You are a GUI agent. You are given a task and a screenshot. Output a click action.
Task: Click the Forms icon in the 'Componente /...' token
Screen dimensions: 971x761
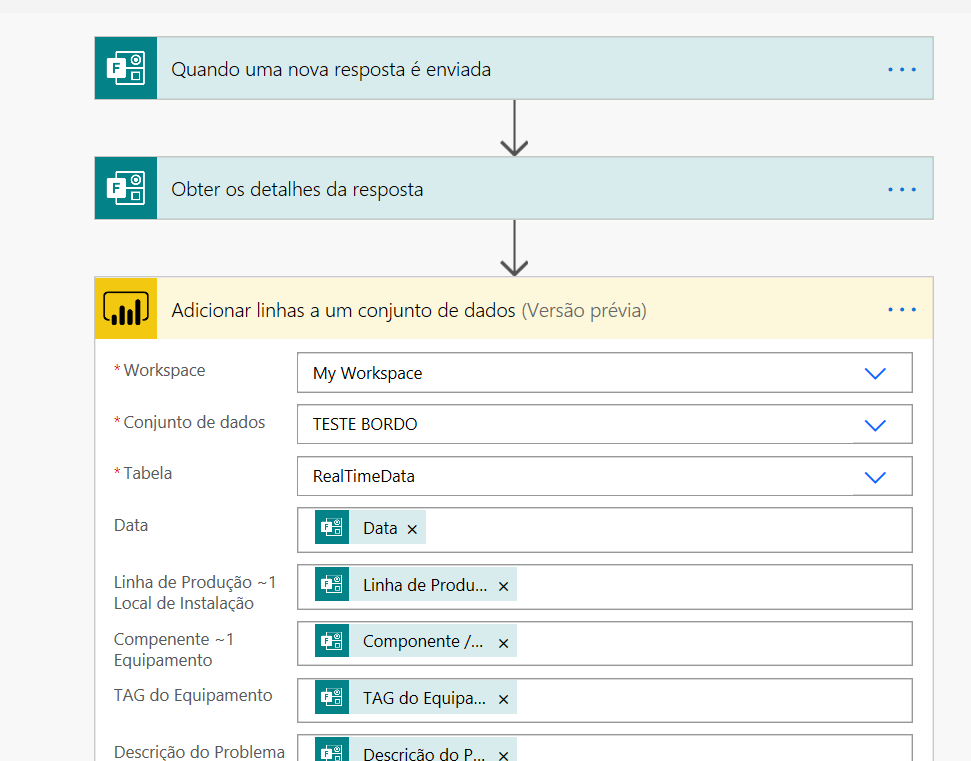point(332,641)
